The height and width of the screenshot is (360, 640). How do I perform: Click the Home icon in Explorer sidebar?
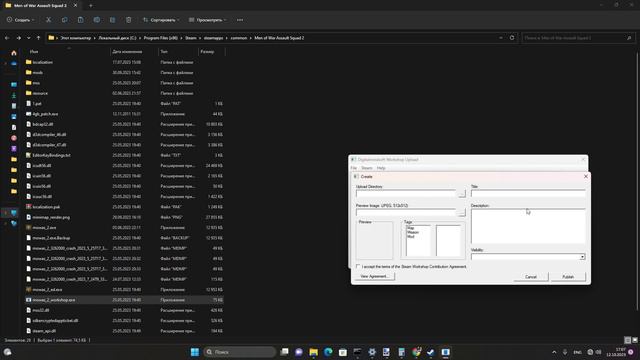pos(14,53)
